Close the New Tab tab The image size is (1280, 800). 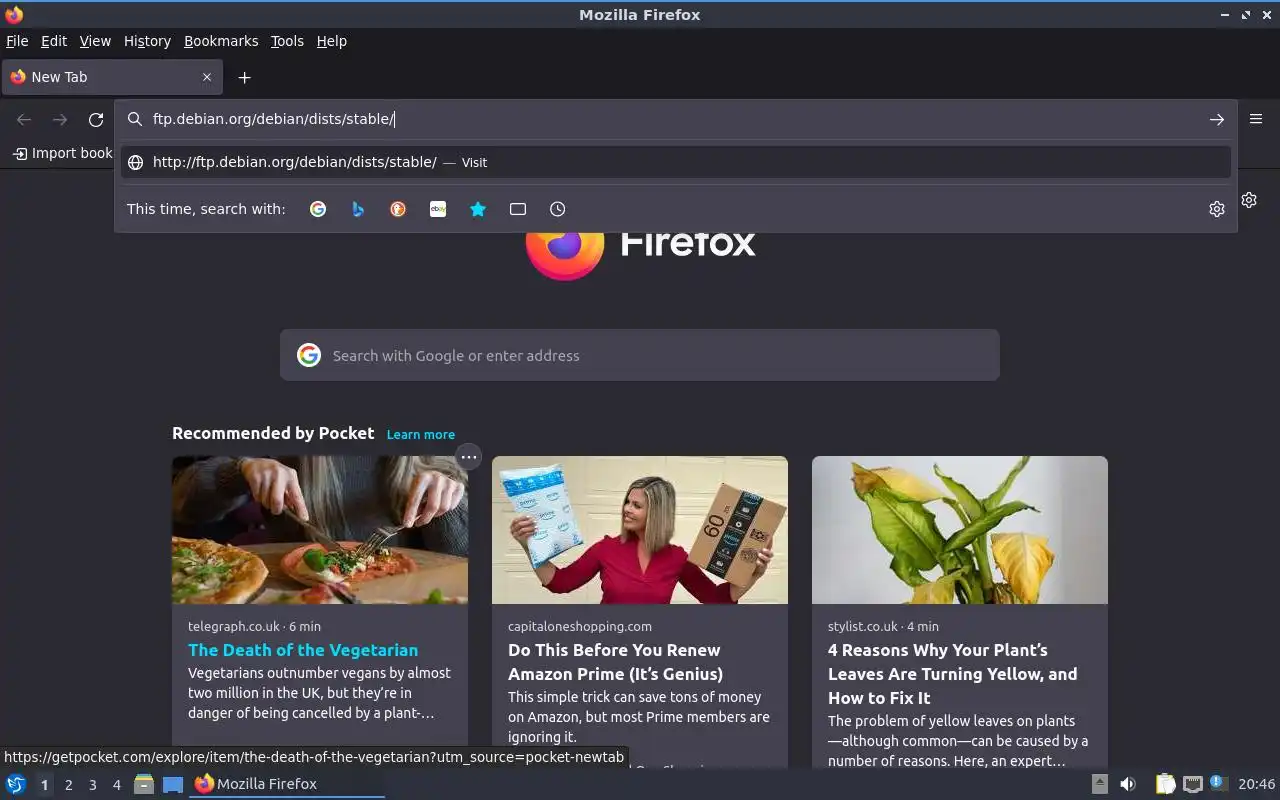(207, 77)
